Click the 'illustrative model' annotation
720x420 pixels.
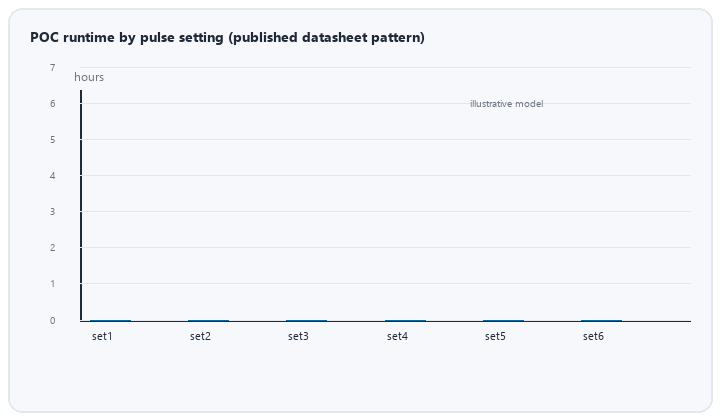coord(506,104)
